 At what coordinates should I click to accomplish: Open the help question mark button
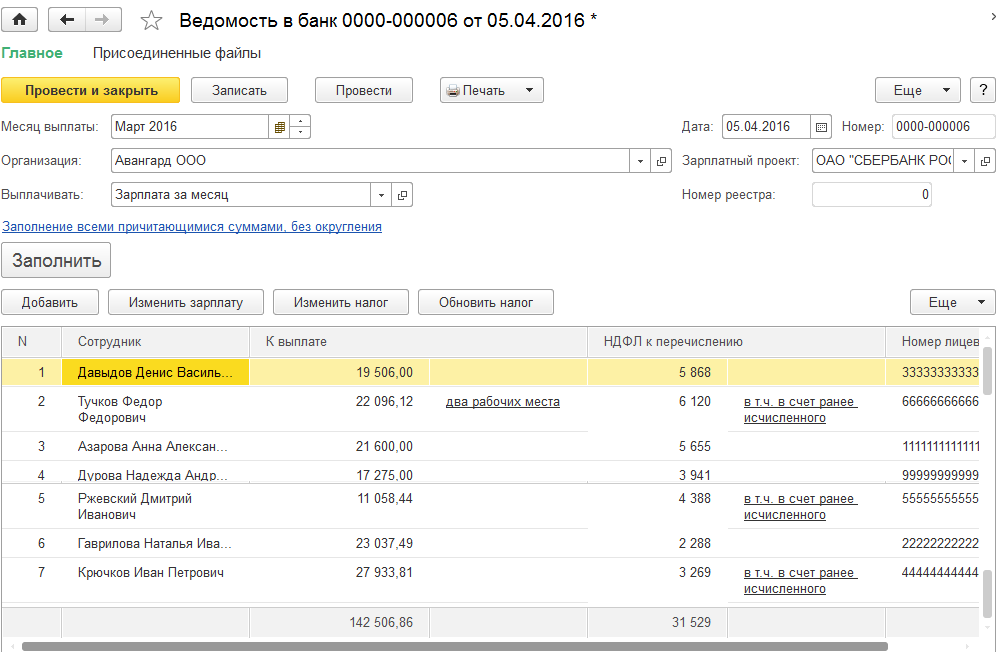pyautogui.click(x=982, y=90)
